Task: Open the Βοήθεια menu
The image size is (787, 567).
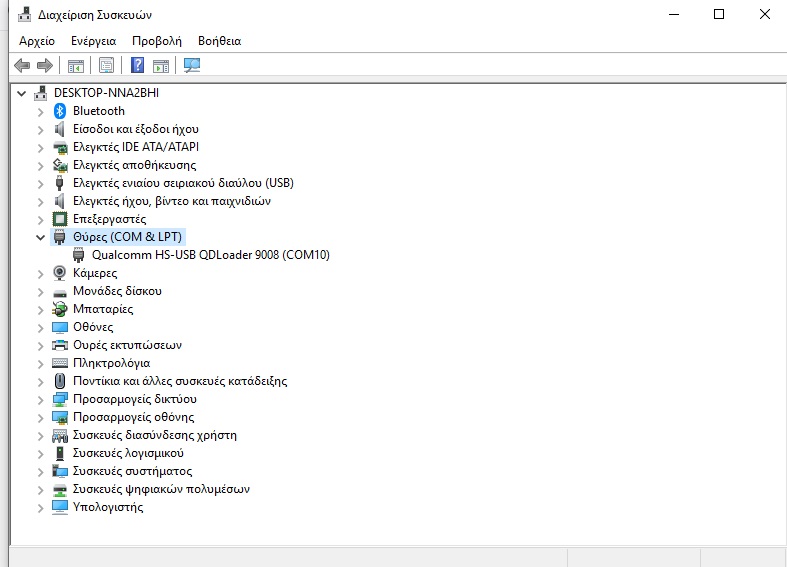Action: pos(219,41)
